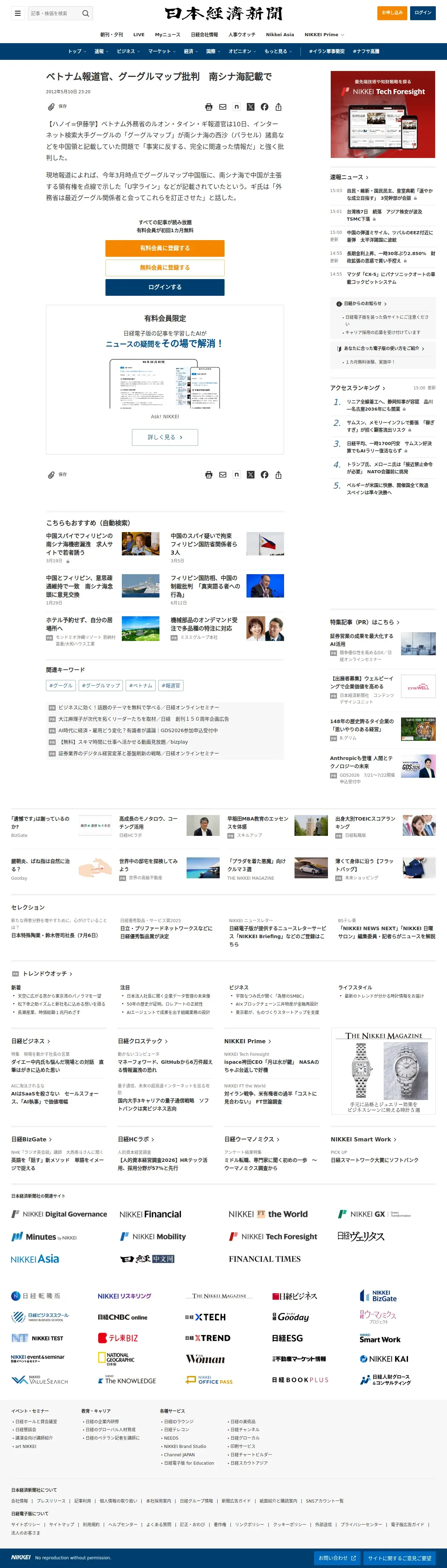Open the 日経ビジネス section heading link

(30, 1042)
